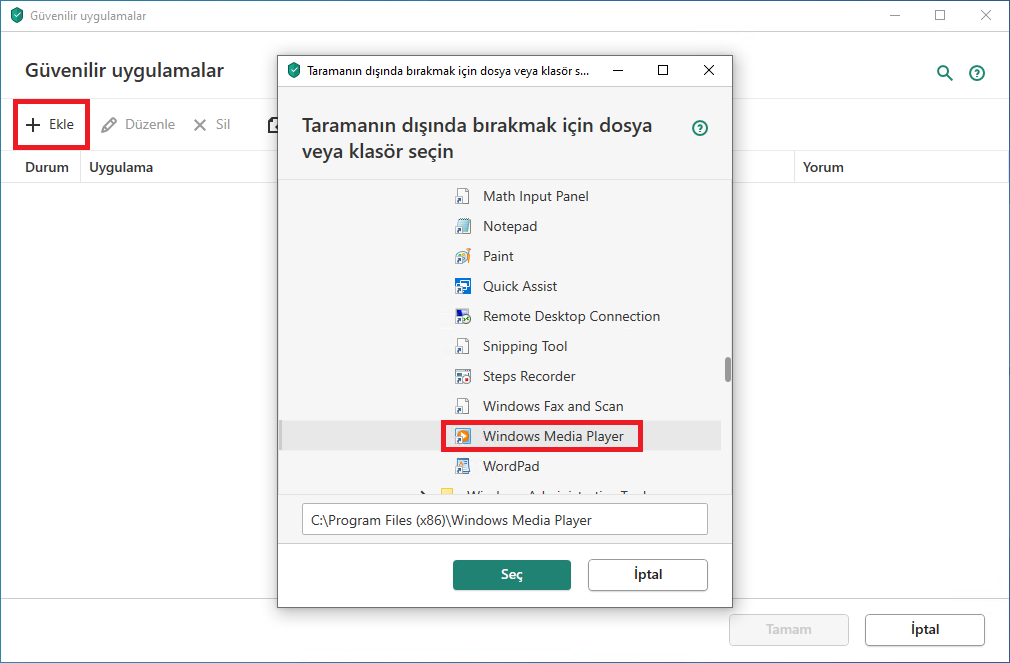Click the pencil icon beside Düzenle
The image size is (1010, 663).
109,124
